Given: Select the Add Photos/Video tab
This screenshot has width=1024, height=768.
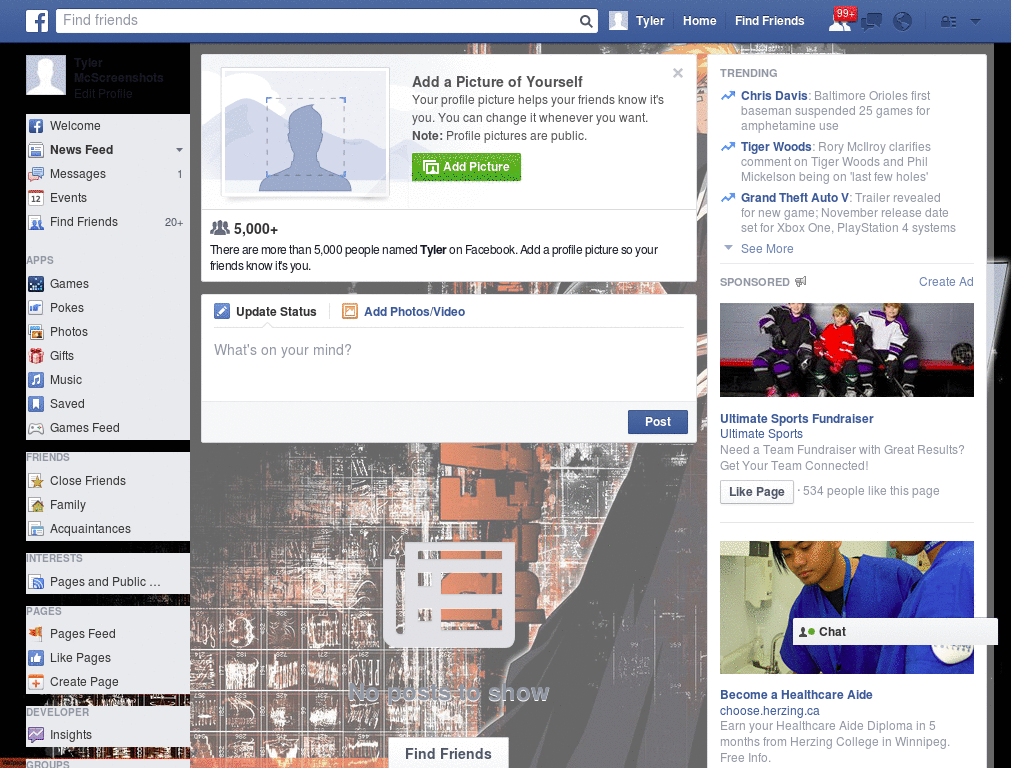Looking at the screenshot, I should [x=404, y=312].
